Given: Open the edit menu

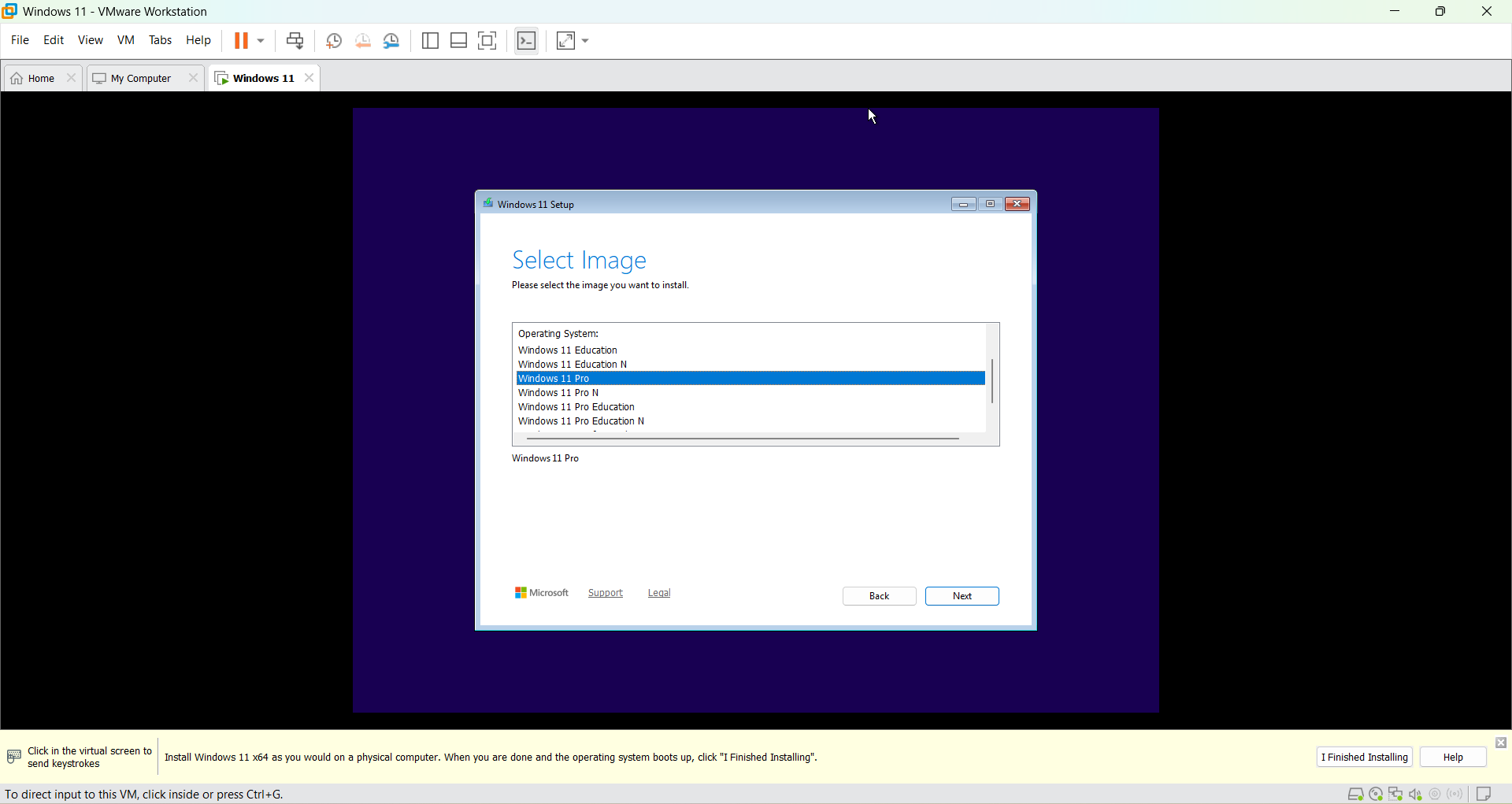Looking at the screenshot, I should [x=54, y=40].
